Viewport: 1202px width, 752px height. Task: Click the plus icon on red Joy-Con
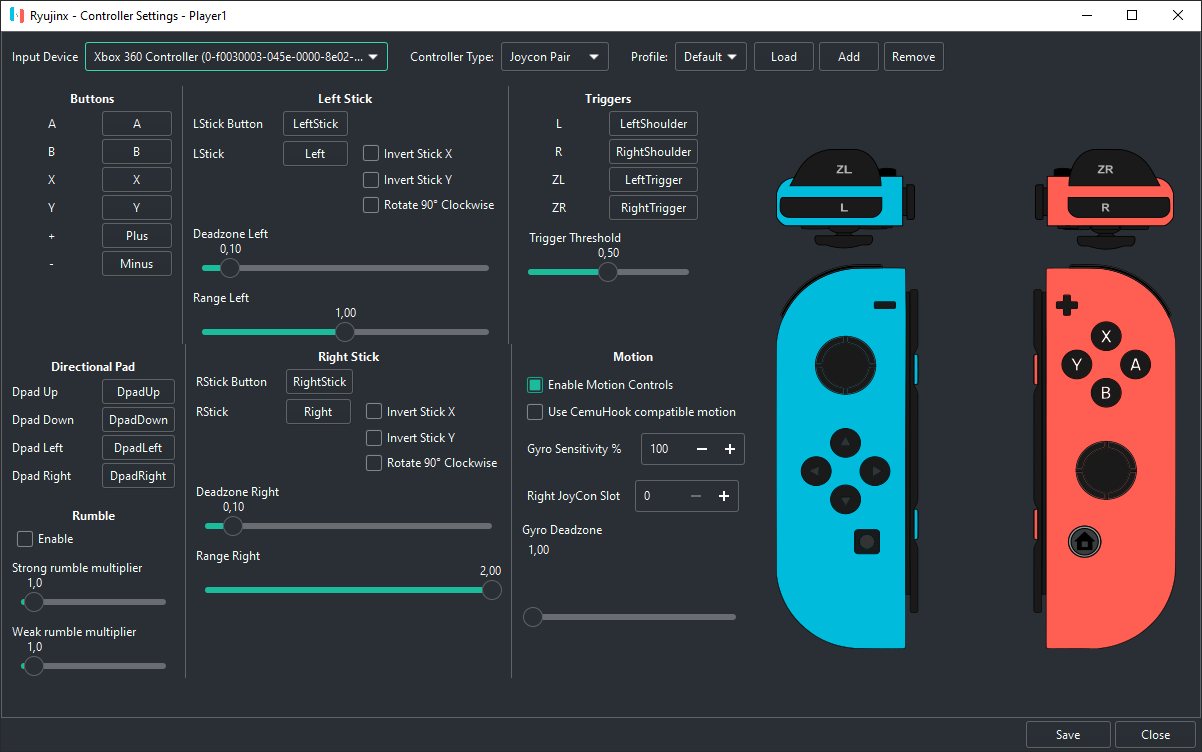(x=1067, y=306)
